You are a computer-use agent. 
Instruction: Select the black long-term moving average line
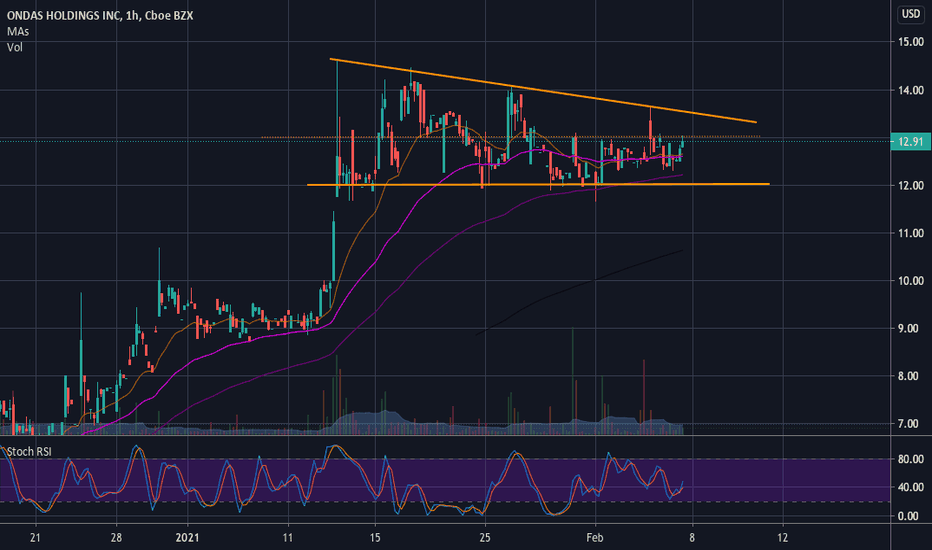tap(579, 284)
